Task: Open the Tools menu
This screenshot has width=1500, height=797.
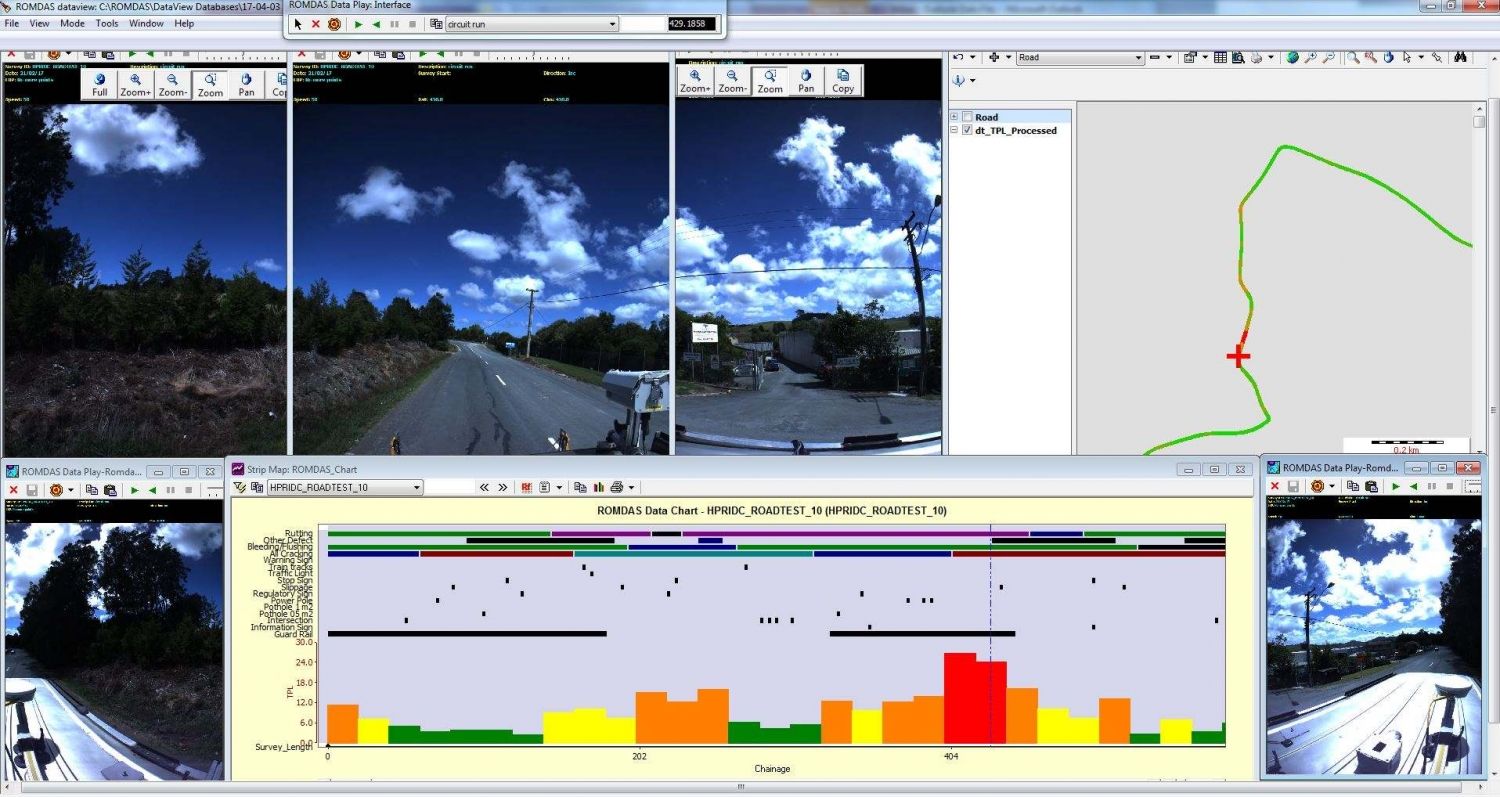Action: (107, 23)
